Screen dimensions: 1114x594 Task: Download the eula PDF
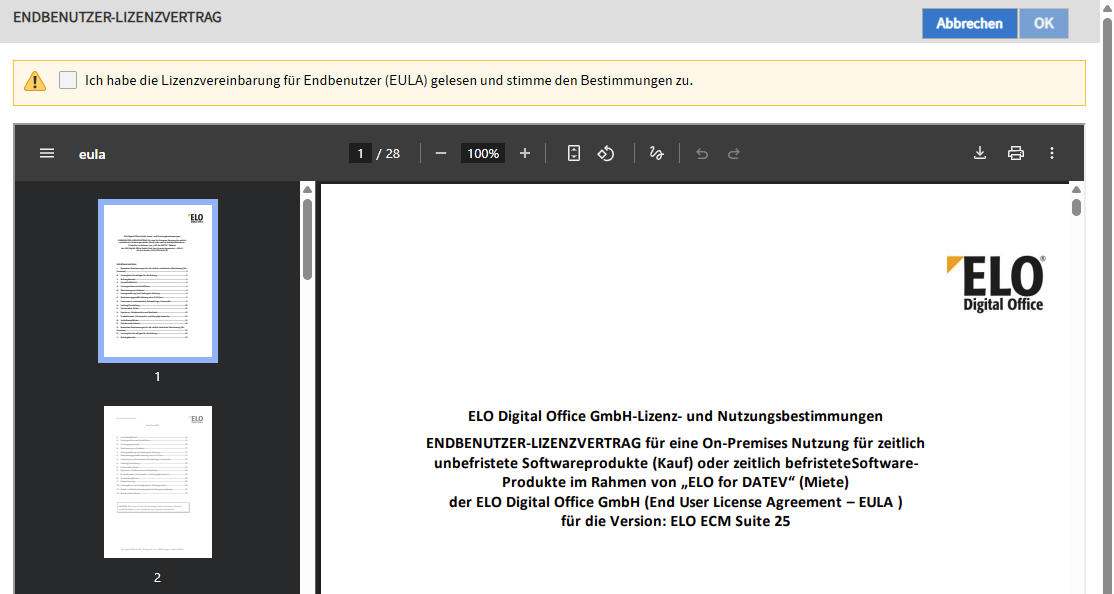pos(980,153)
